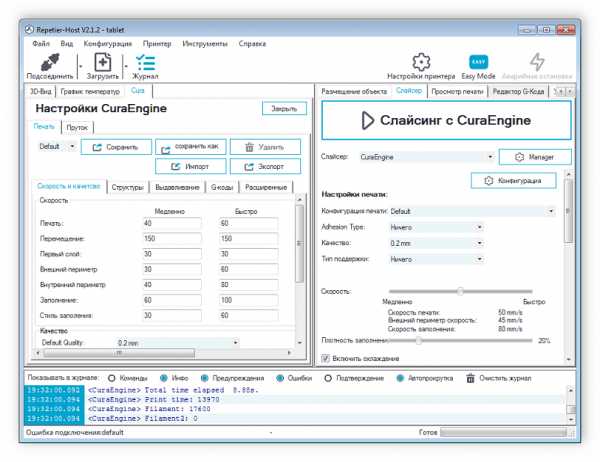Open the Default profile dropdown
600x462 pixels.
(x=57, y=146)
